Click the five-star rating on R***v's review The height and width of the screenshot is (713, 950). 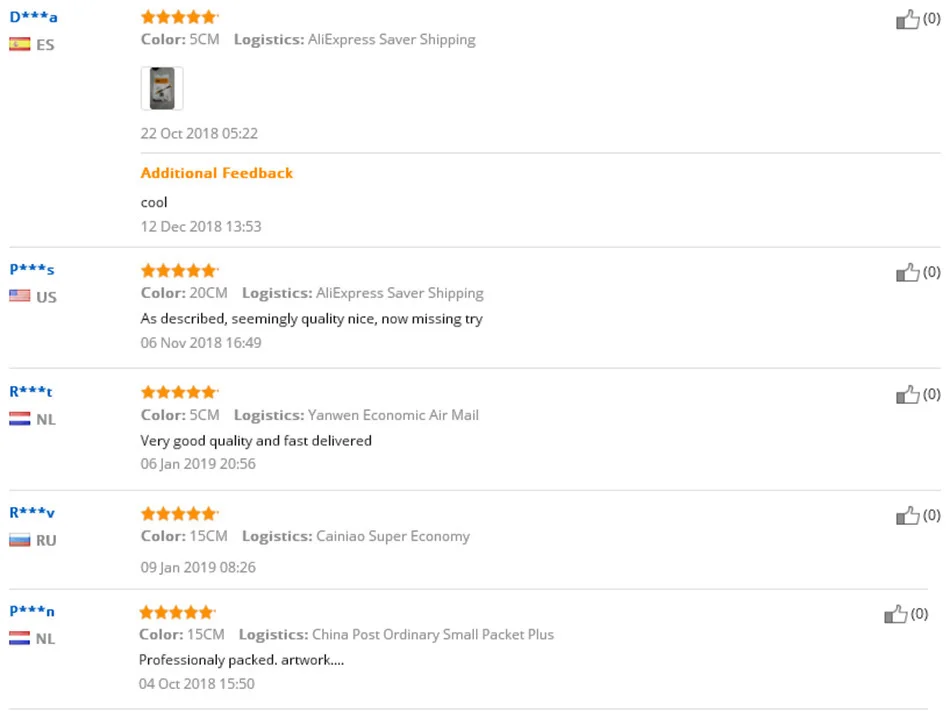point(179,514)
